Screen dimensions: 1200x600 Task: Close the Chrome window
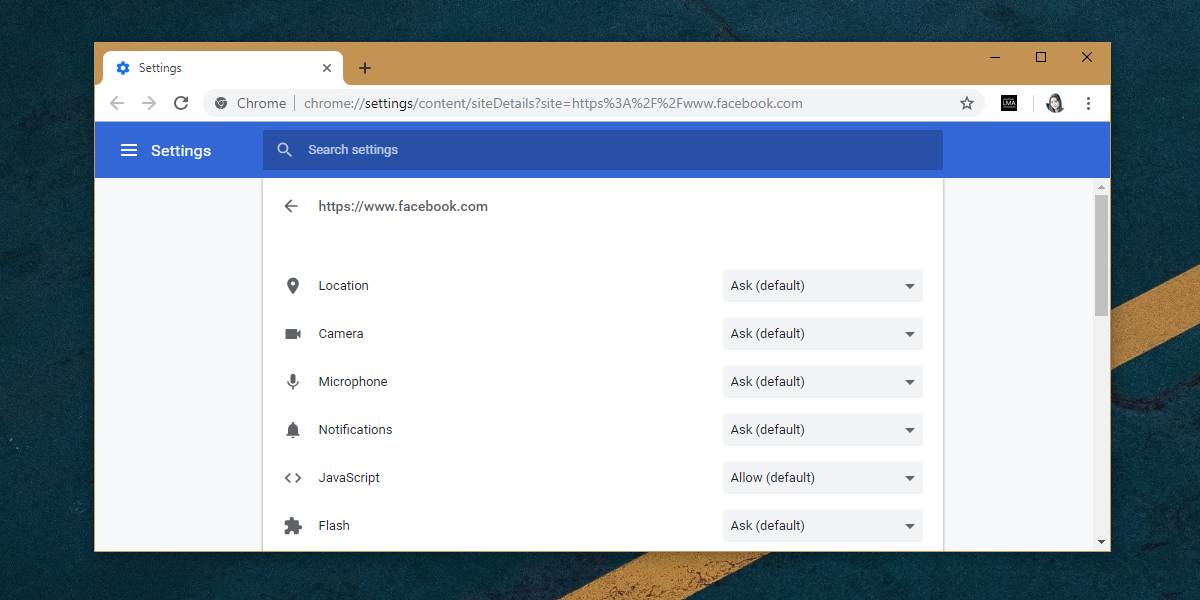1087,57
